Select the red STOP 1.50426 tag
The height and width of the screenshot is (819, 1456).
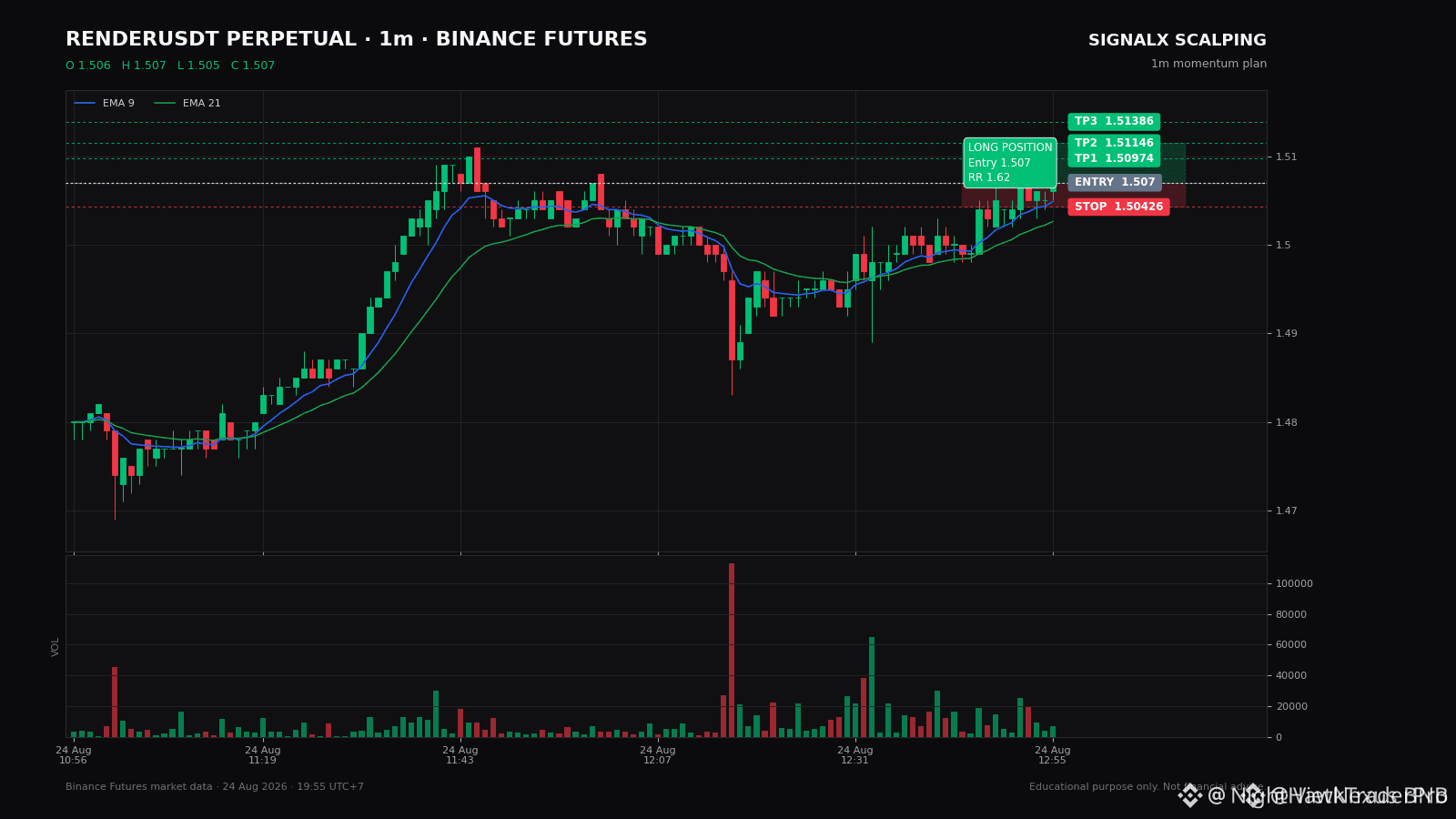click(x=1118, y=207)
